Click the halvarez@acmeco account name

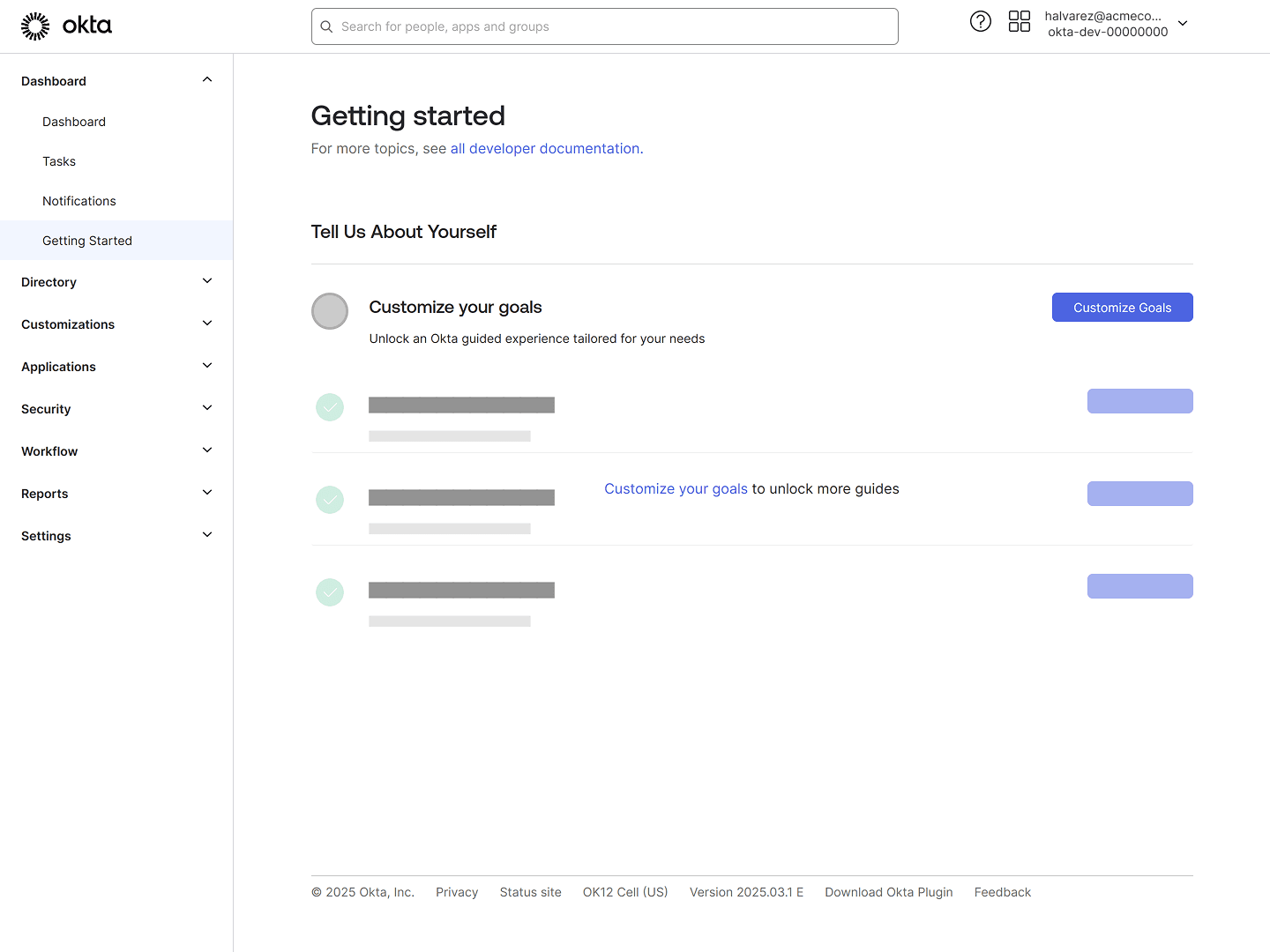click(x=1103, y=16)
